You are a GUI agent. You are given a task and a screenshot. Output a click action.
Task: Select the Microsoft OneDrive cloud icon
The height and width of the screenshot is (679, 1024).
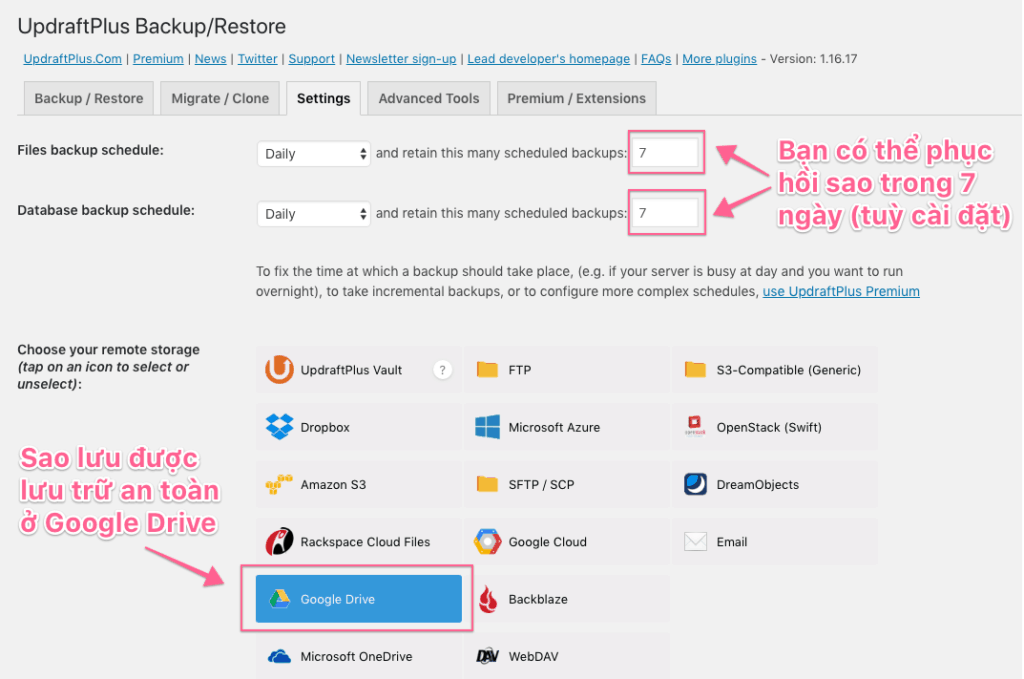click(x=279, y=657)
